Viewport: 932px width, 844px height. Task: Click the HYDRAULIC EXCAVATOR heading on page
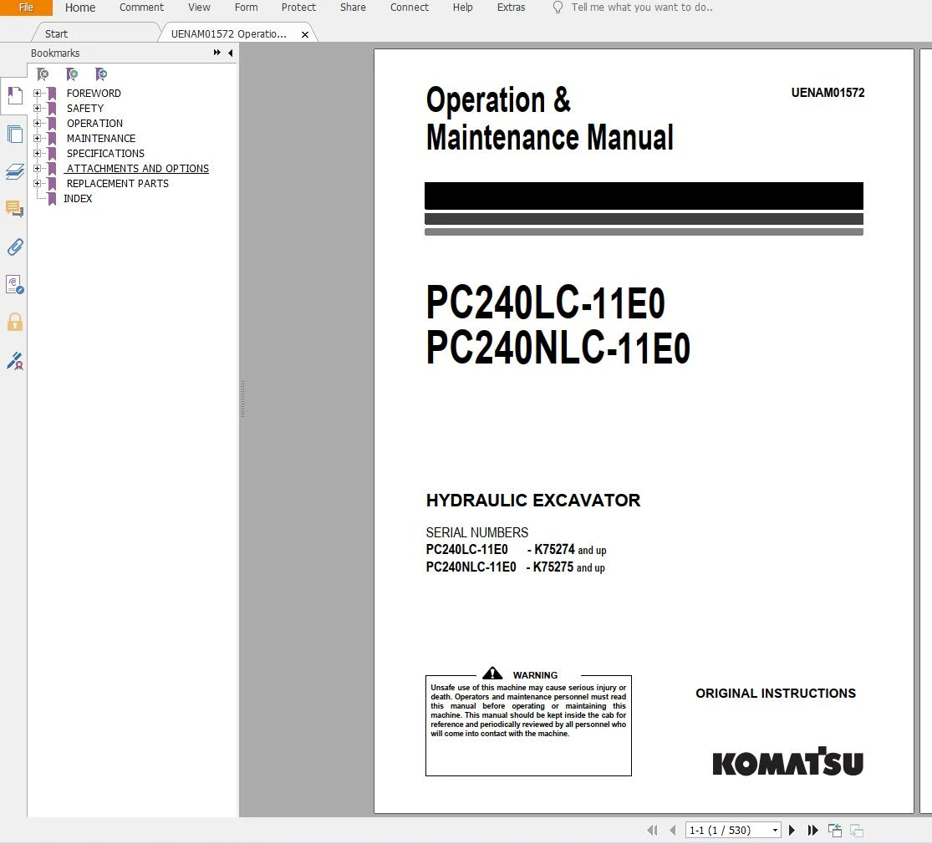click(533, 500)
